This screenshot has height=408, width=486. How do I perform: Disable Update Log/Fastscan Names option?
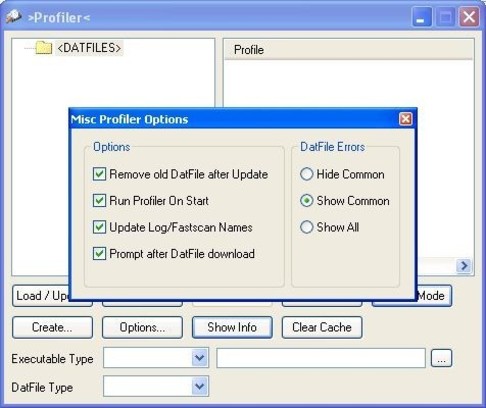click(99, 227)
